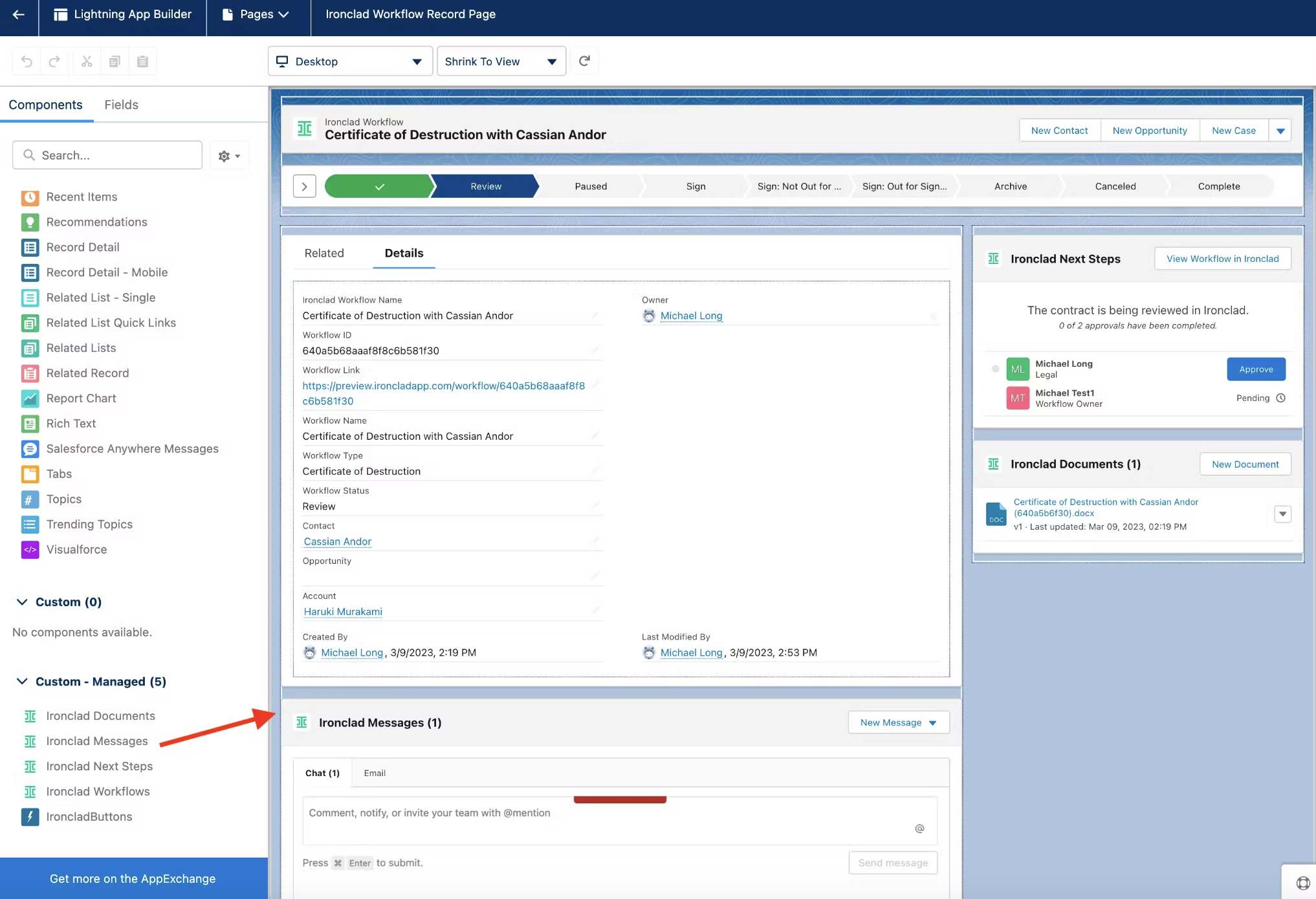1316x899 pixels.
Task: Click the New Contact button
Action: (1060, 131)
